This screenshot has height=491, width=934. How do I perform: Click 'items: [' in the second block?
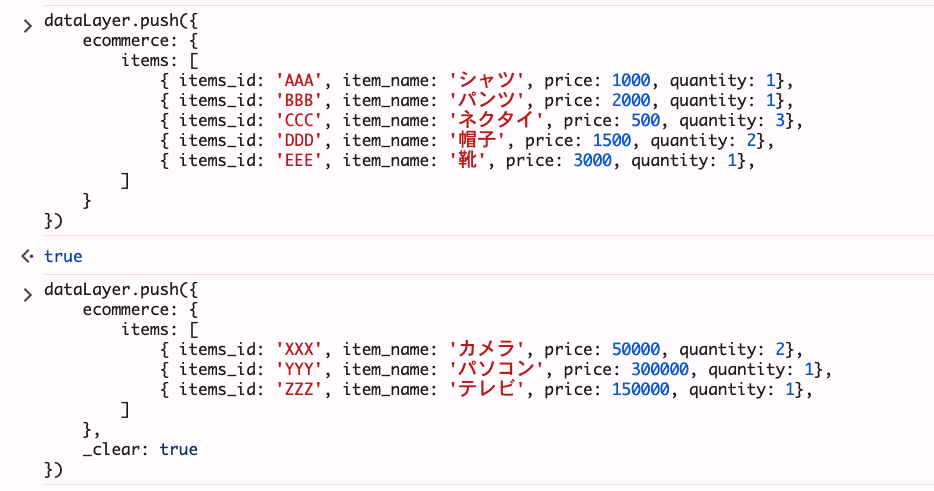click(160, 330)
